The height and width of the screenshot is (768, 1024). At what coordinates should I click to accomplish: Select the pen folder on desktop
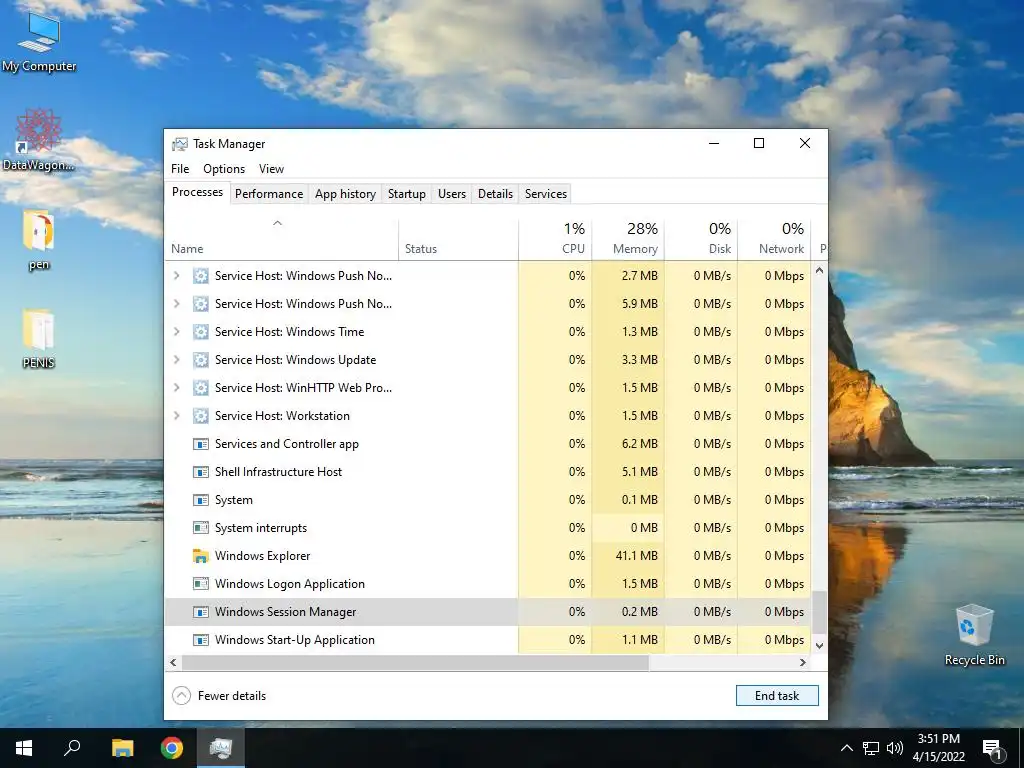coord(39,240)
